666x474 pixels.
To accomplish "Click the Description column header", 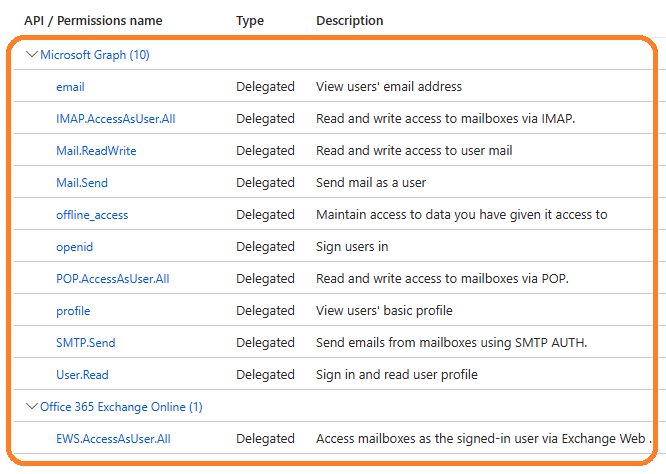I will 350,20.
